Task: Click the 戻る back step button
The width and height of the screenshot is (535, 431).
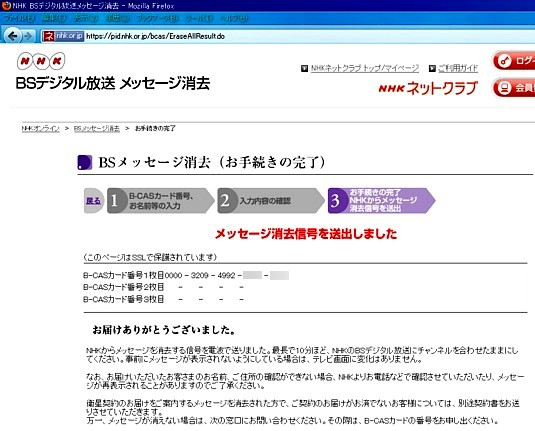Action: point(93,201)
